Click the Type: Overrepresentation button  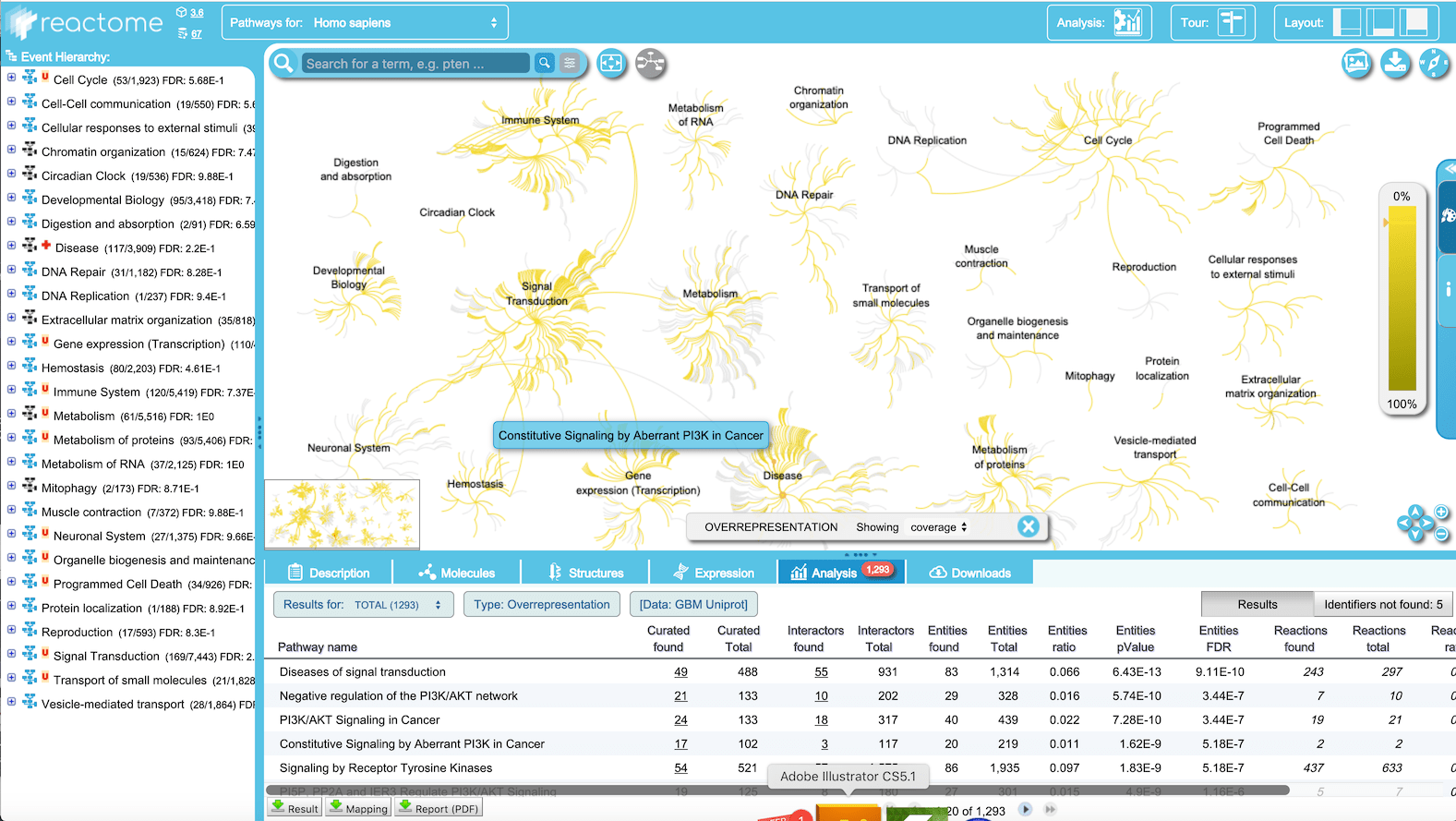pyautogui.click(x=542, y=605)
